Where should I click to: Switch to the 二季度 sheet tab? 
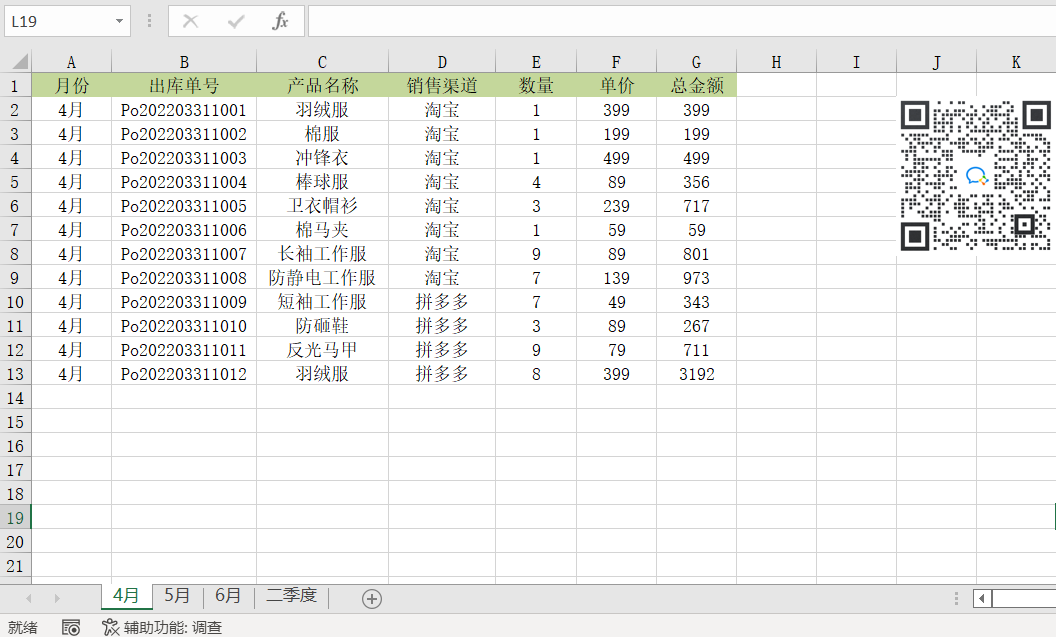tap(292, 596)
